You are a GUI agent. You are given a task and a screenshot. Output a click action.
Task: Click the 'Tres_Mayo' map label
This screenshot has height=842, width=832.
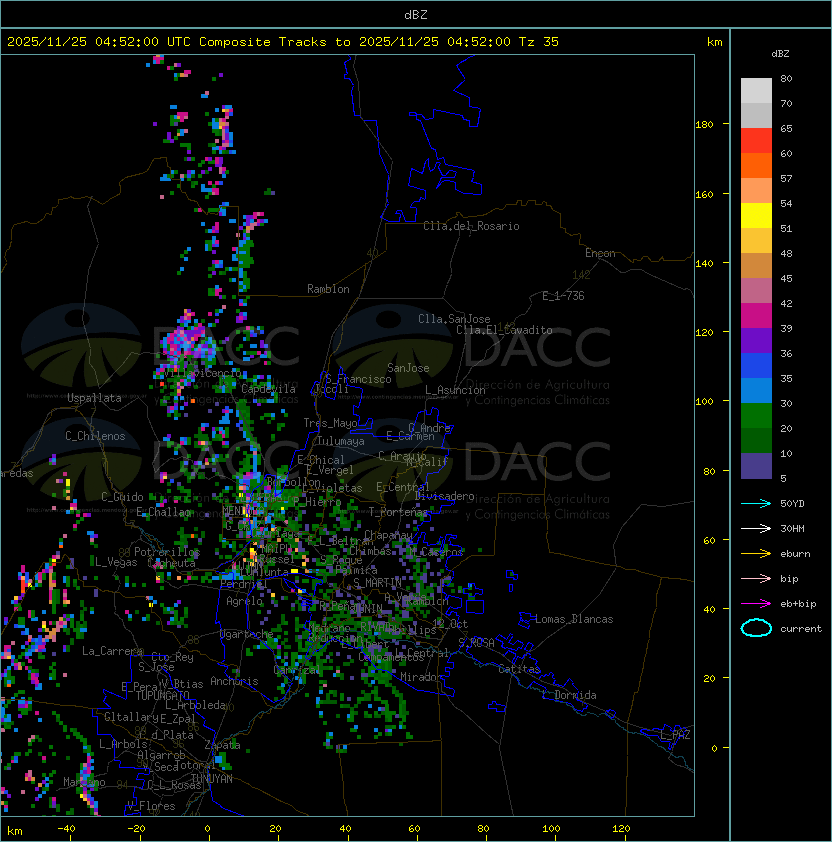tap(330, 423)
